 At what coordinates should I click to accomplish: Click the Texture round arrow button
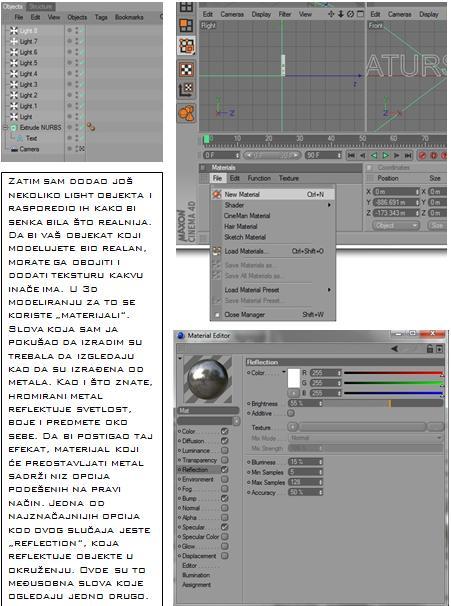(293, 427)
